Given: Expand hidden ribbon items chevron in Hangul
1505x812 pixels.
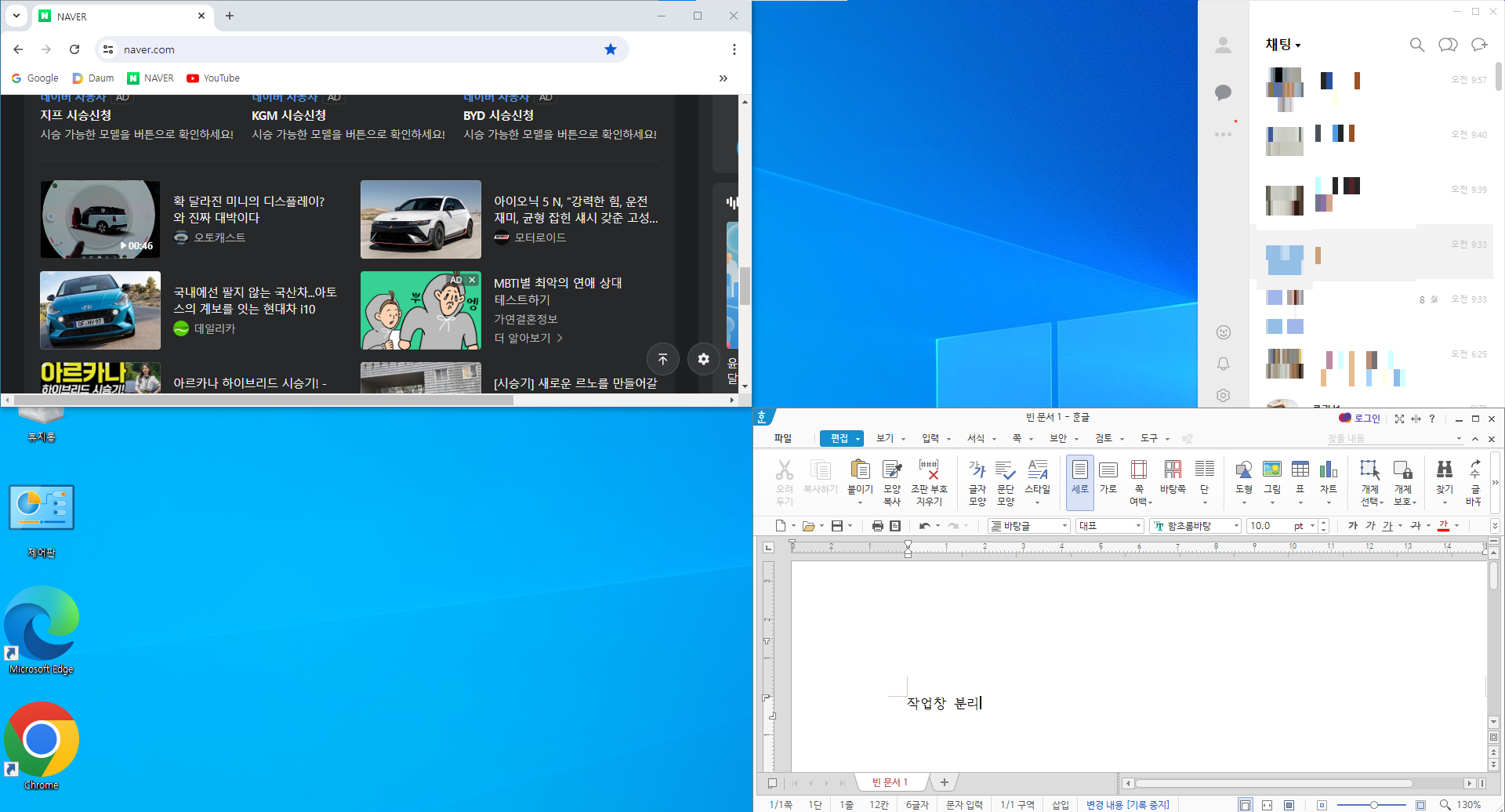Looking at the screenshot, I should pos(1495,482).
